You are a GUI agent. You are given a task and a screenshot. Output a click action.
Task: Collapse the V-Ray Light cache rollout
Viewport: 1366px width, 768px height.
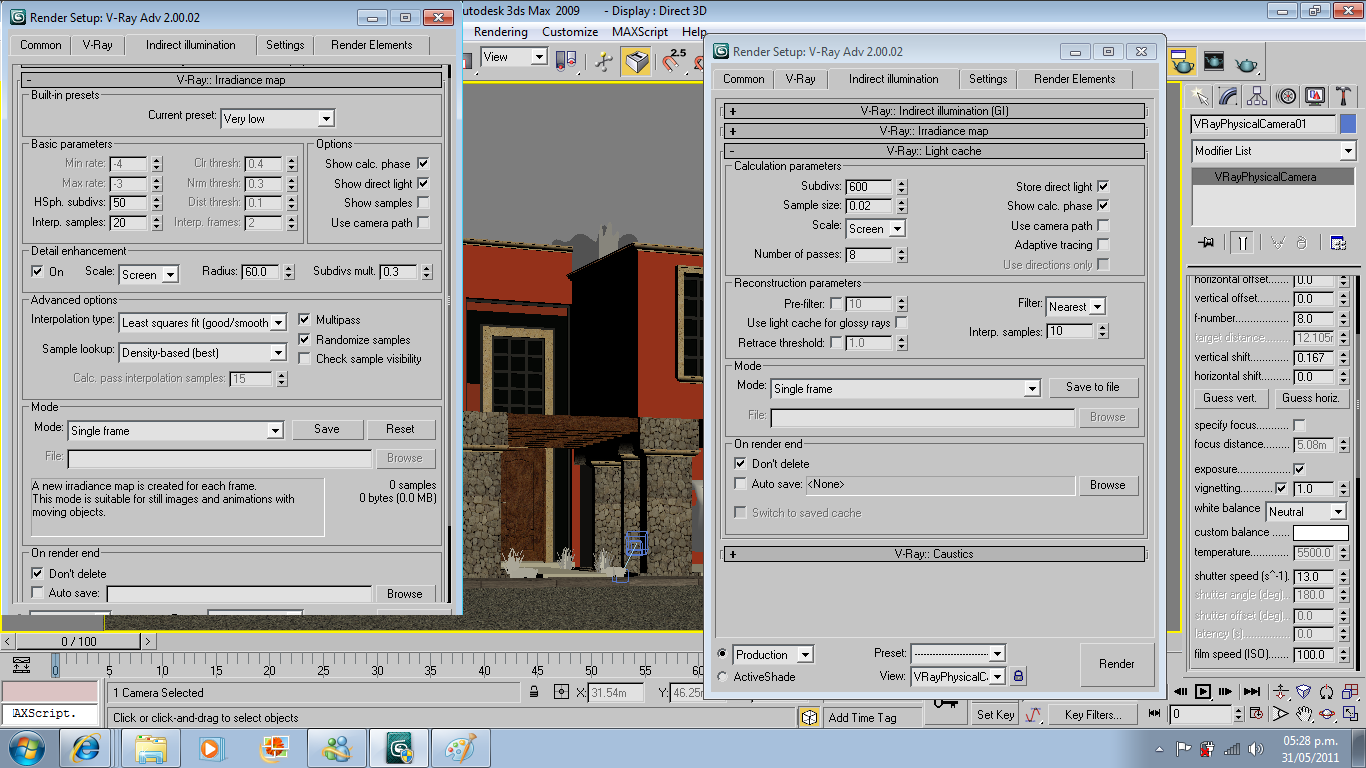[934, 151]
